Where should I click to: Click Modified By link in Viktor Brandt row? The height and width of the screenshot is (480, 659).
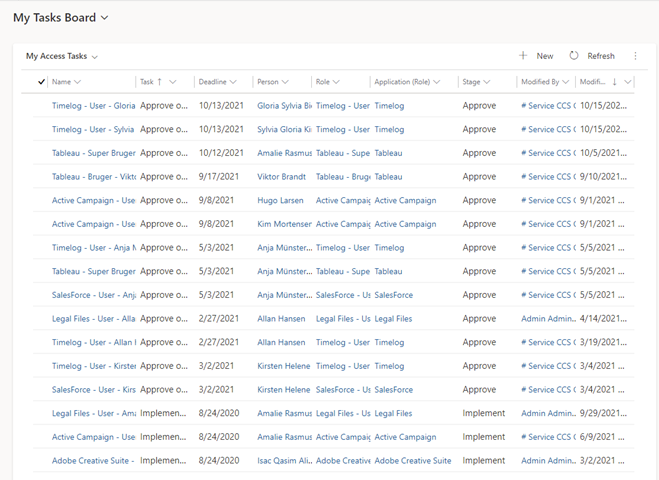click(x=547, y=177)
